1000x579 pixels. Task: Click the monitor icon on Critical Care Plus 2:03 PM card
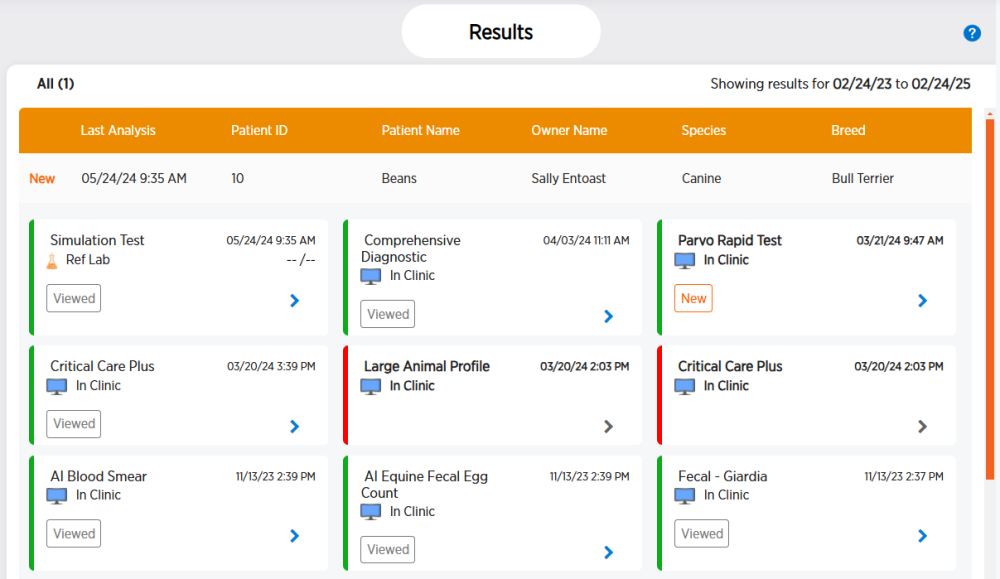684,386
